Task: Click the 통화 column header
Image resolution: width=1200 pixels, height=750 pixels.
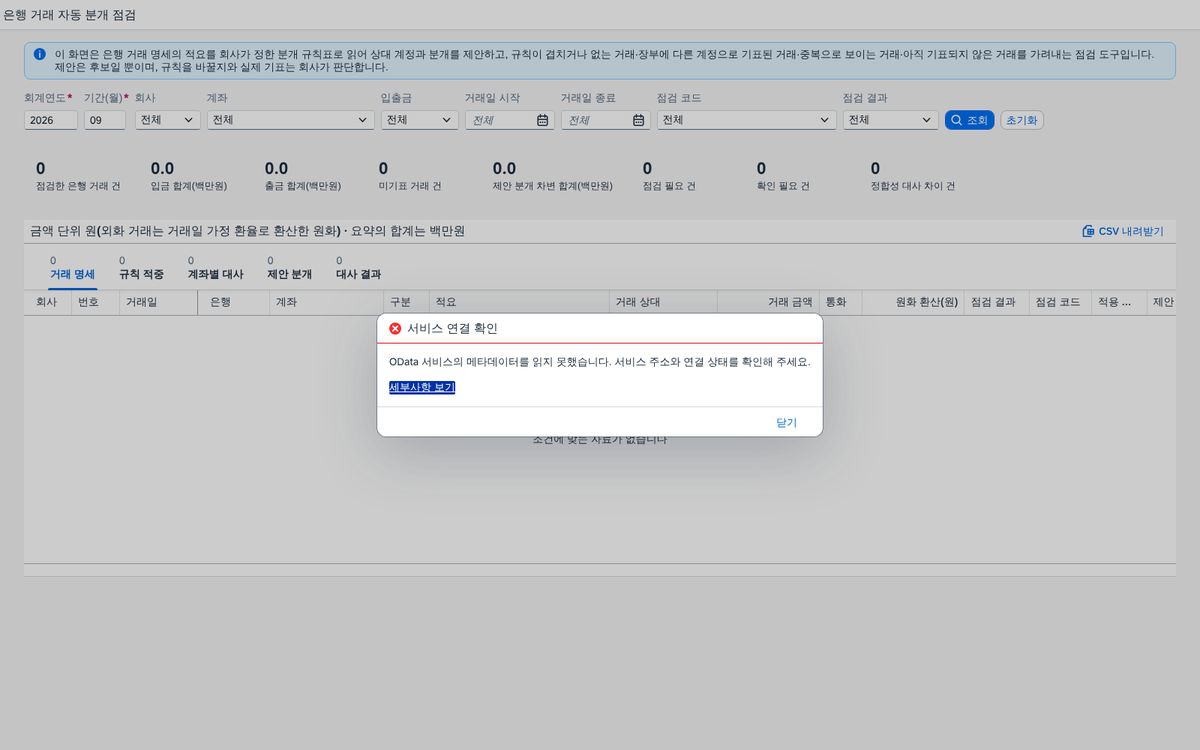Action: (840, 302)
